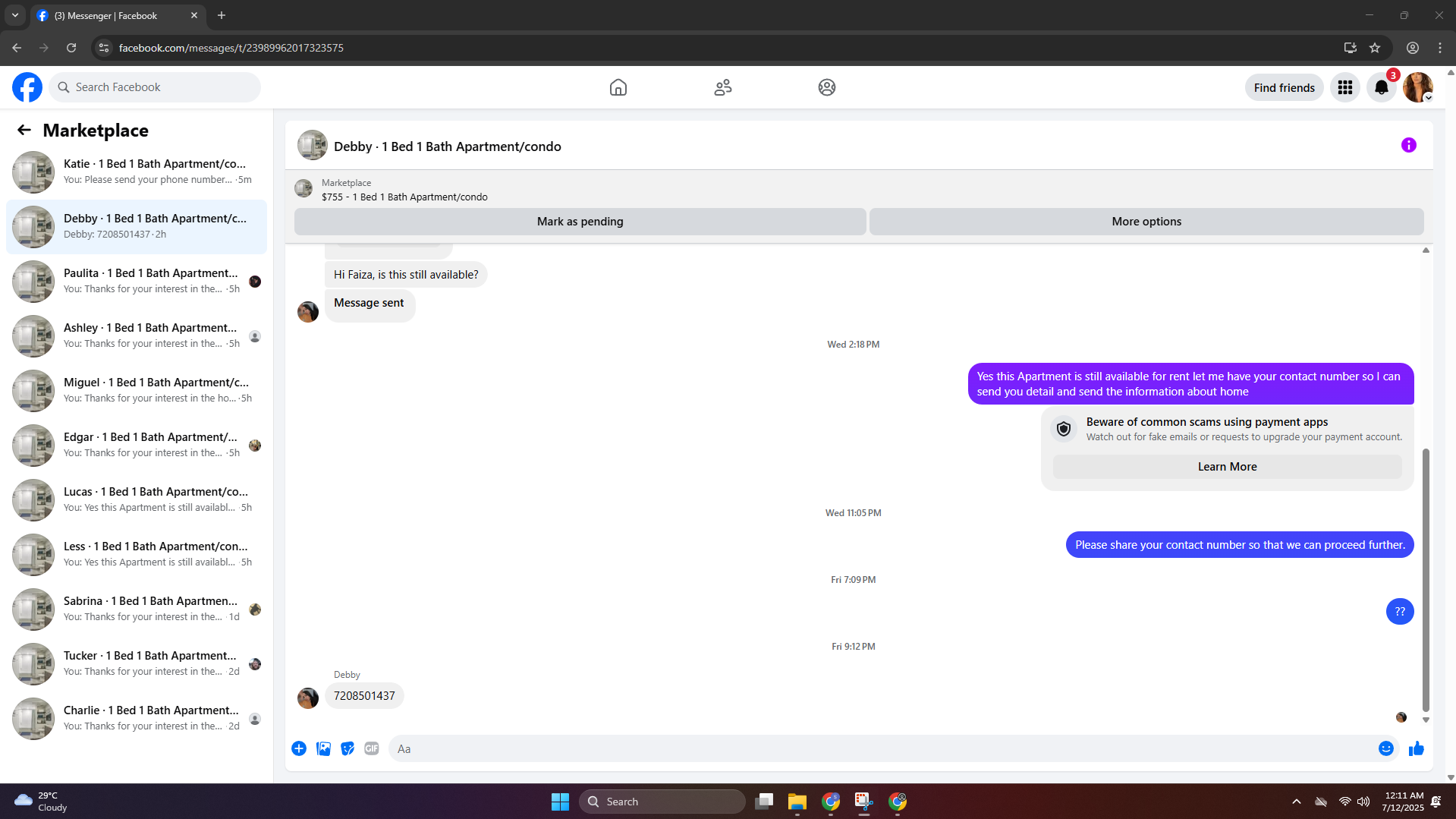This screenshot has width=1456, height=819.
Task: Open Sabrina's apartment conversation
Action: point(137,609)
